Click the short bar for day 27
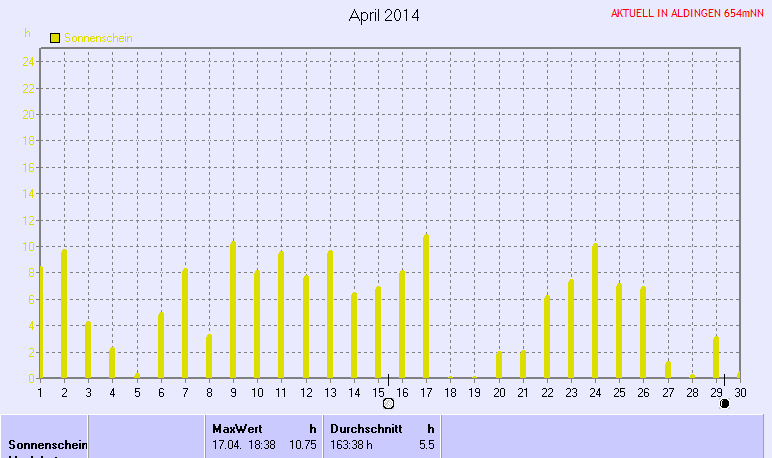 [x=668, y=370]
